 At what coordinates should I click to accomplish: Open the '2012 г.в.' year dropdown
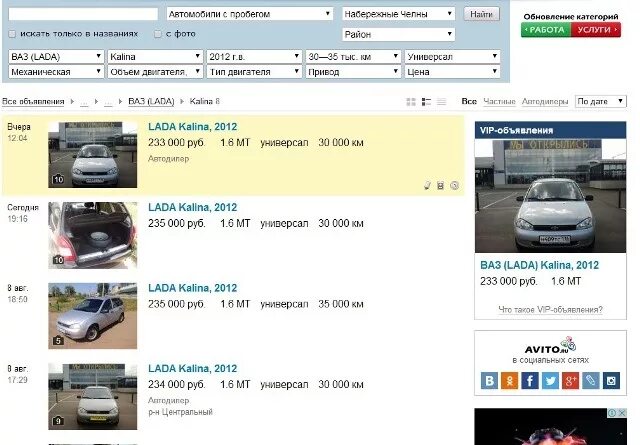(x=254, y=57)
